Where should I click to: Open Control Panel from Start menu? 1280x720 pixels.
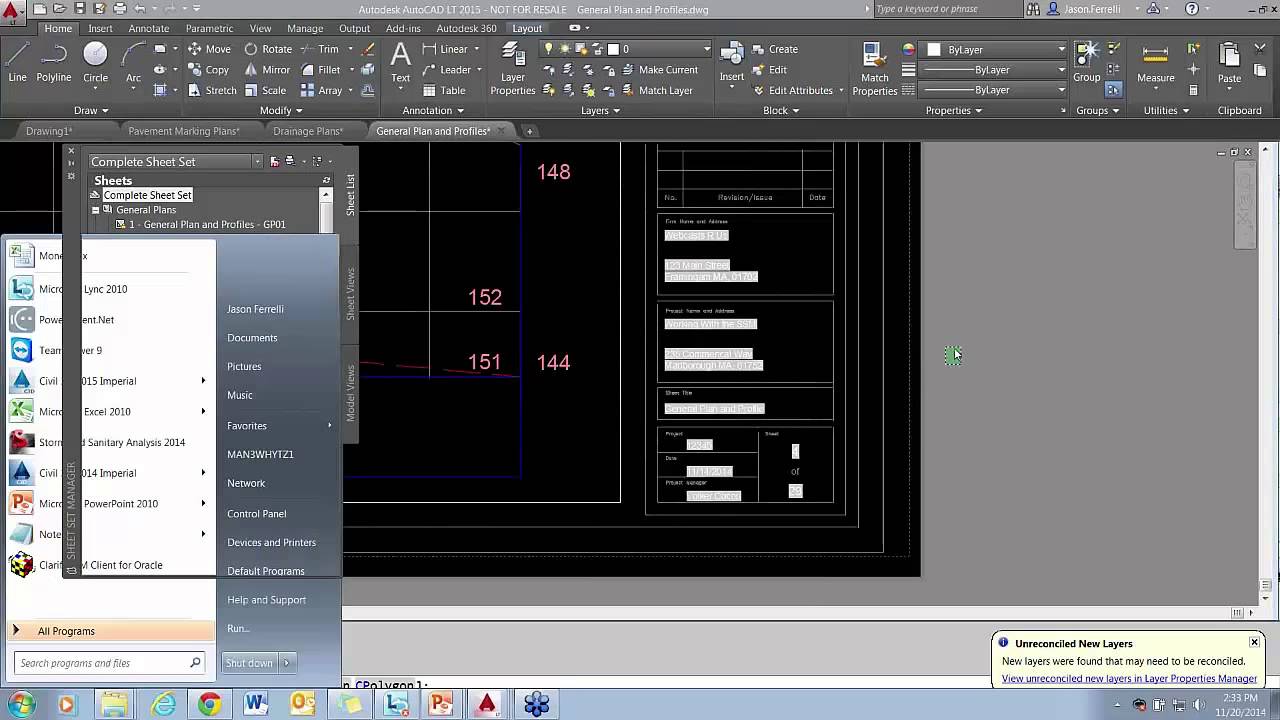(257, 513)
